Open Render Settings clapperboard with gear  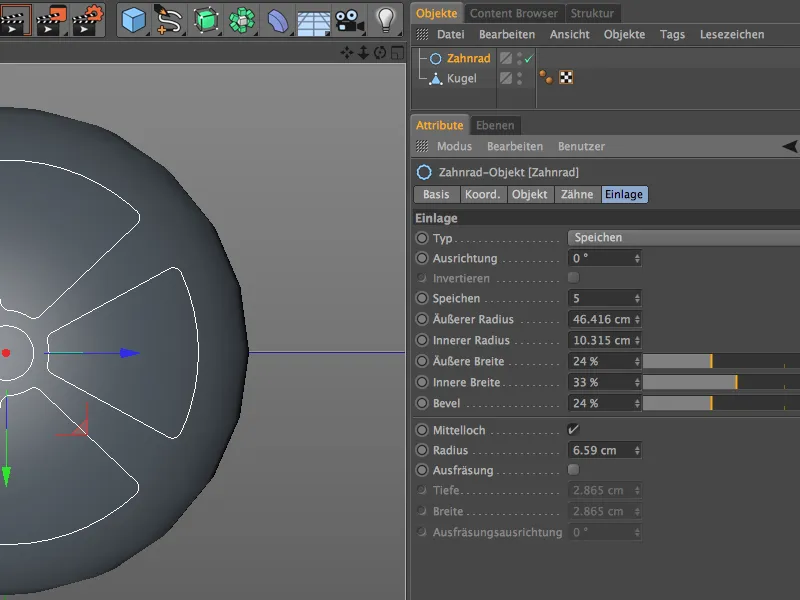pyautogui.click(x=87, y=20)
